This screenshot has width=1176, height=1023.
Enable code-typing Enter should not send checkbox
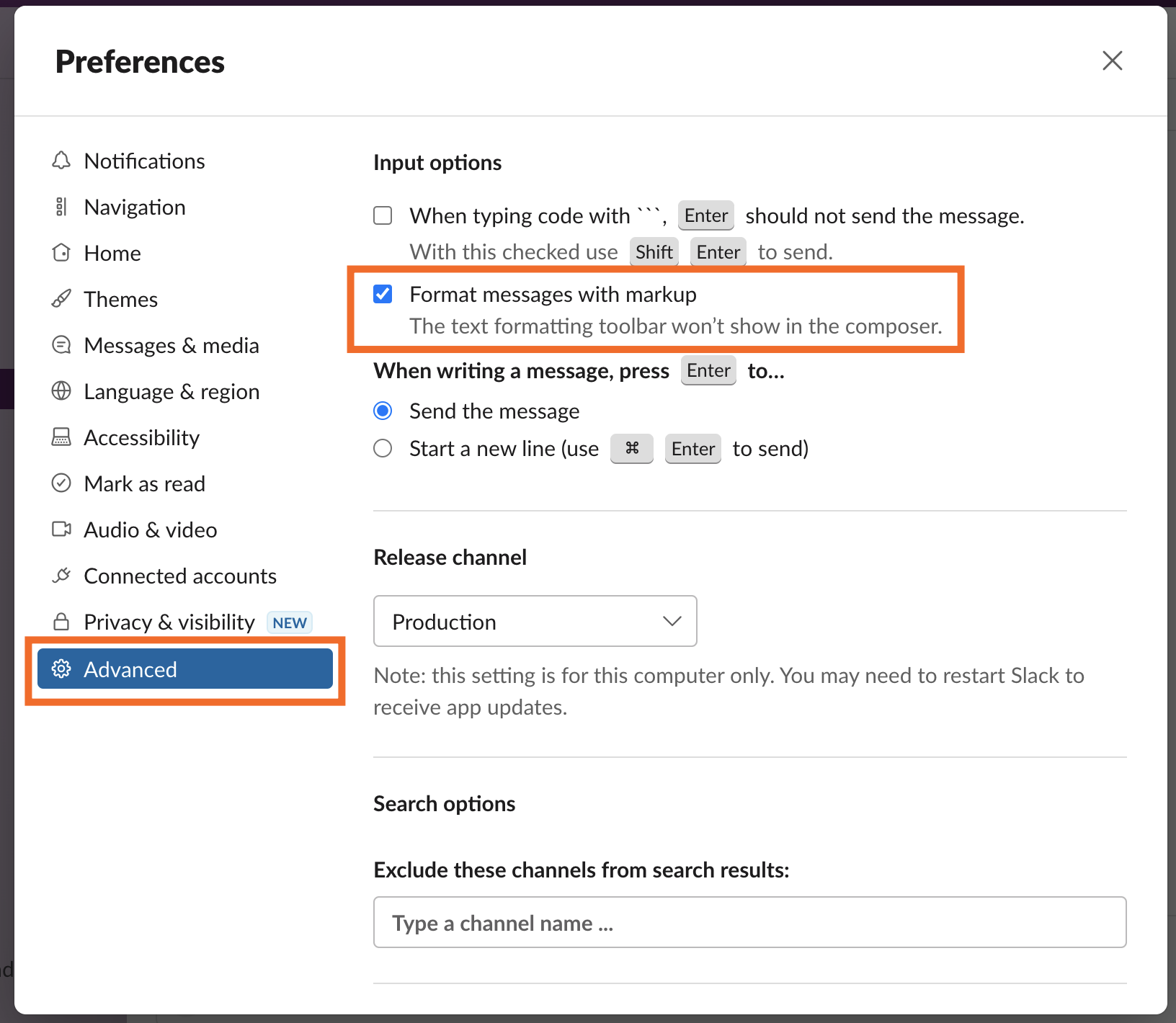click(383, 215)
